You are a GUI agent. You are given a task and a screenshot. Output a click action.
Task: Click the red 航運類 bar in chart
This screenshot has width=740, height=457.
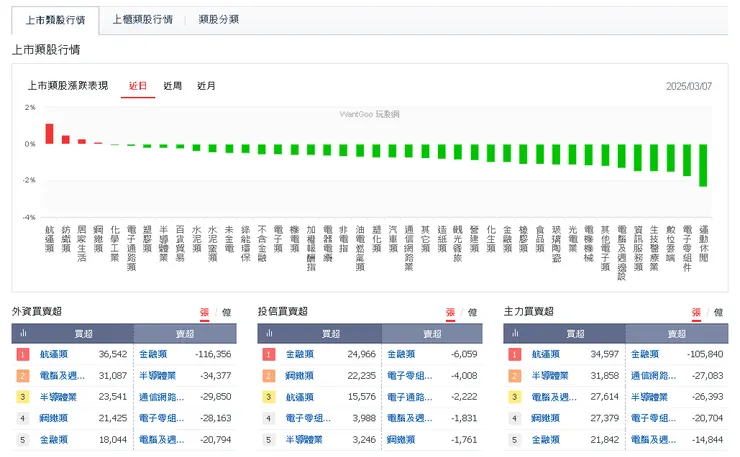(x=49, y=134)
